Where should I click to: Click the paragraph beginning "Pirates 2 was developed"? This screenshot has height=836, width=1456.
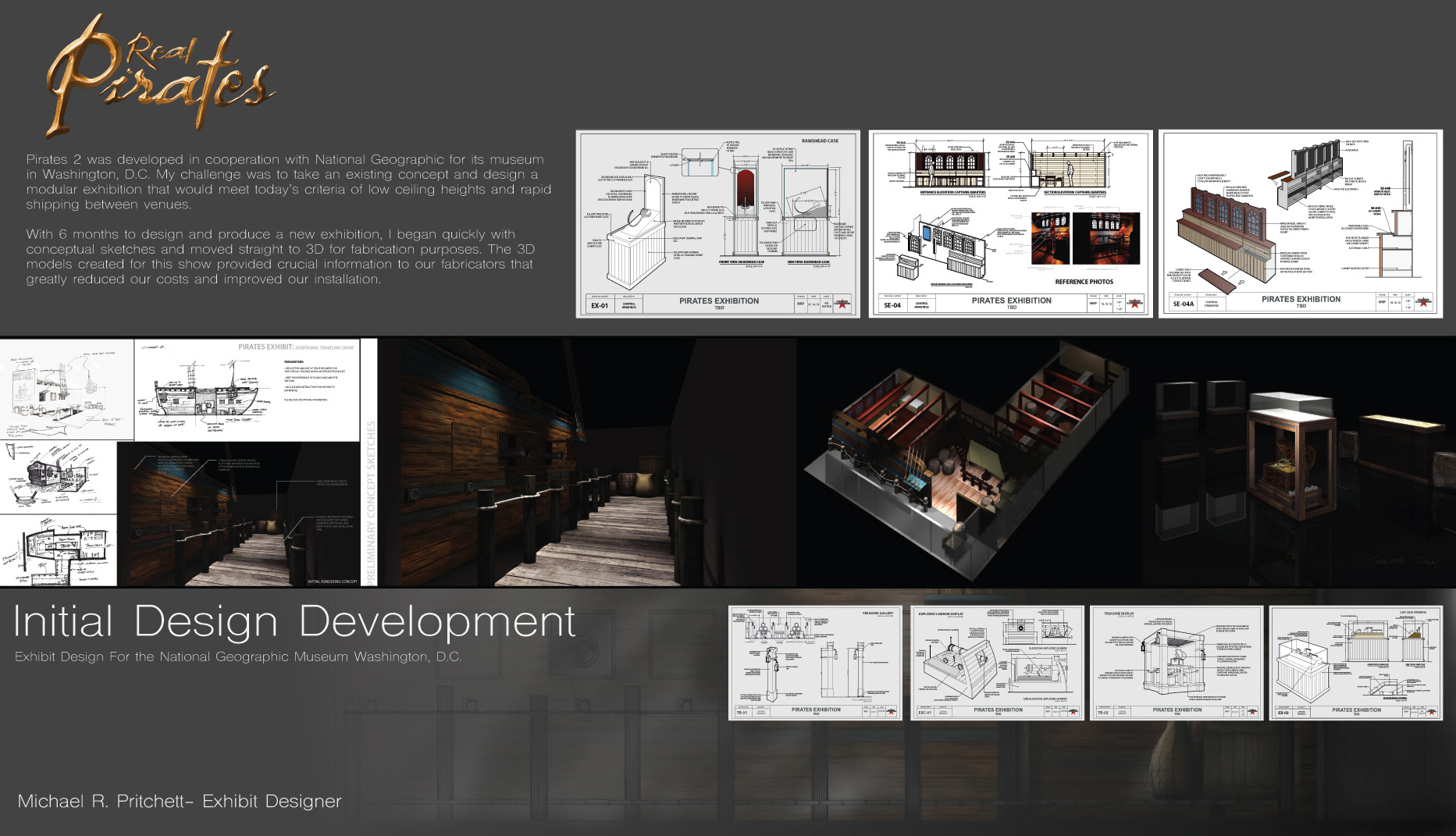click(x=289, y=182)
